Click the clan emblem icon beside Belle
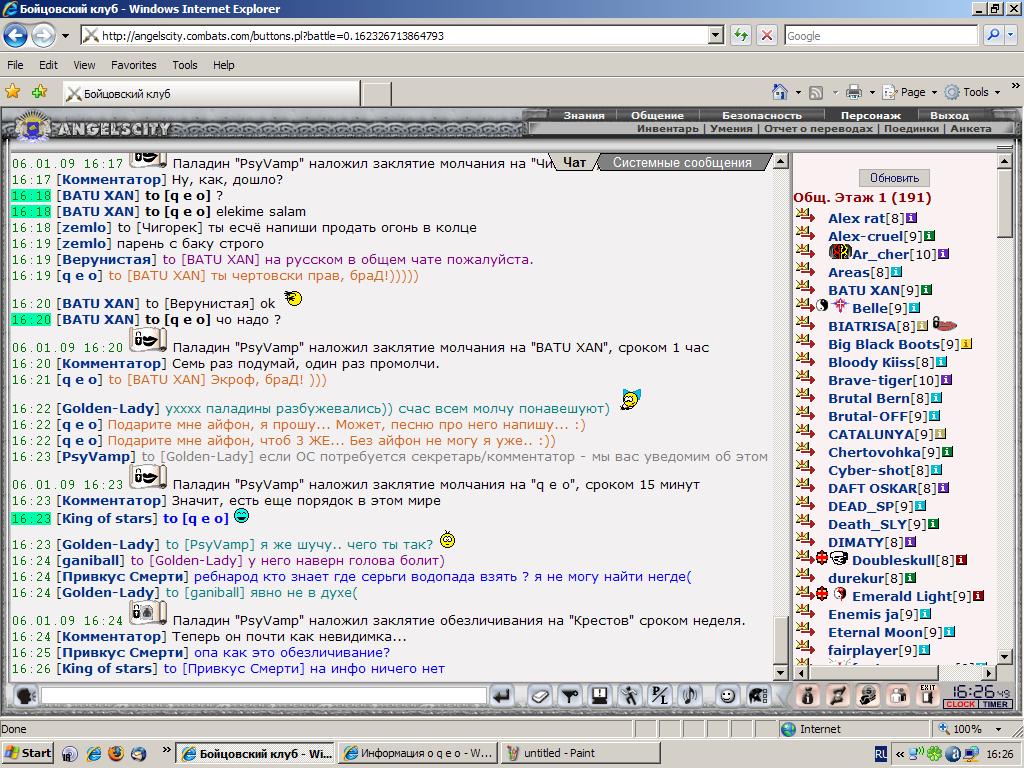1024x768 pixels. [840, 306]
